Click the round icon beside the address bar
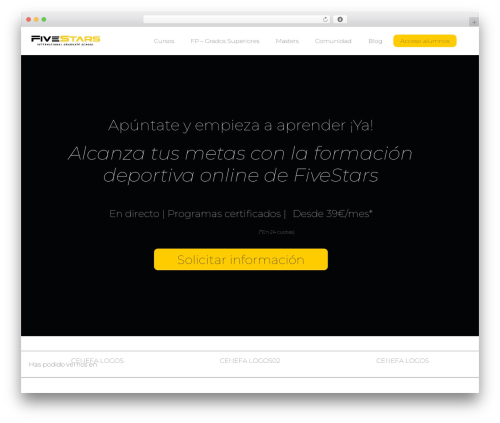Screen dimensions: 500x423 [x=340, y=19]
